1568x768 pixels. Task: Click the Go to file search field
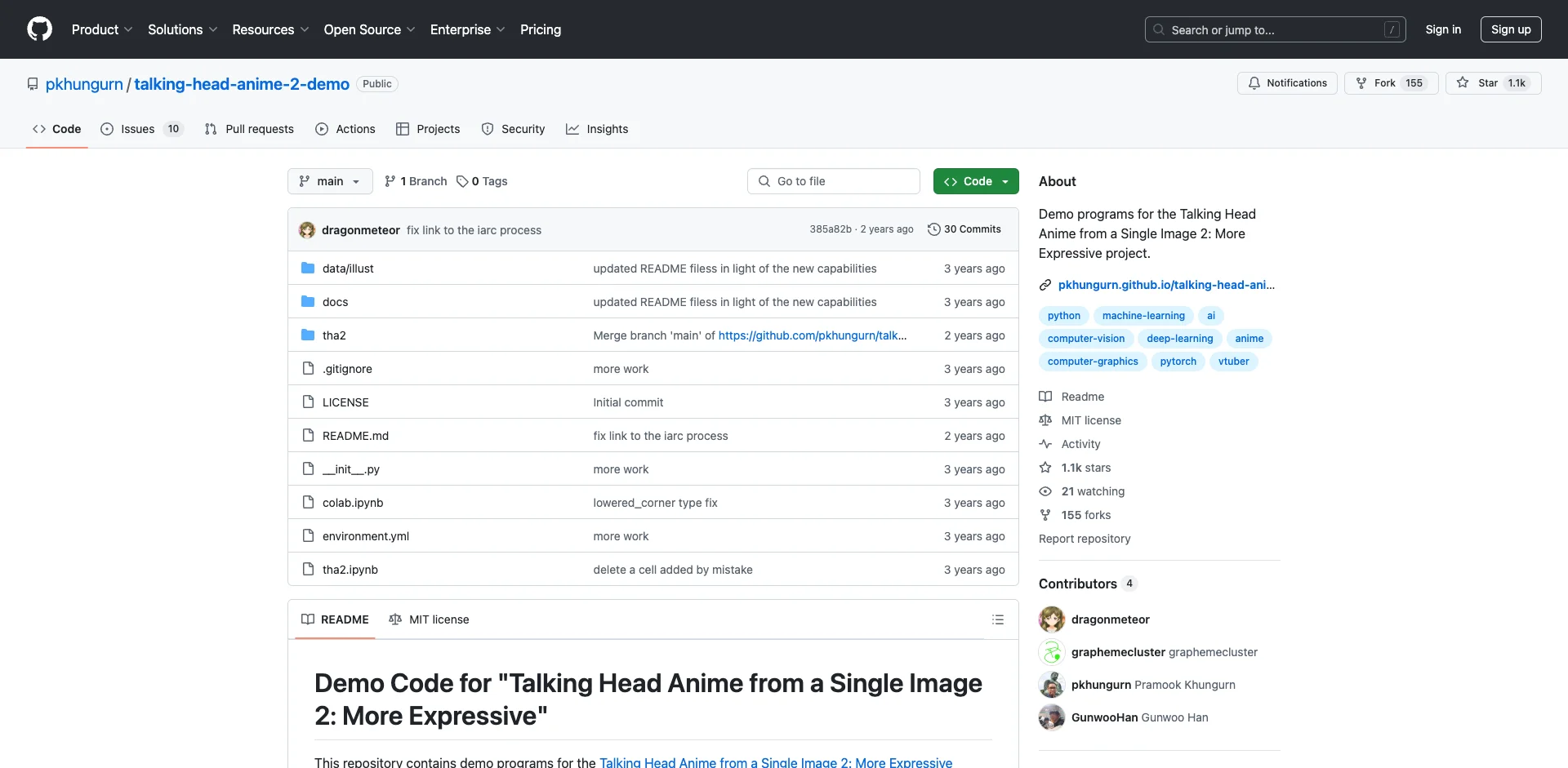tap(834, 181)
